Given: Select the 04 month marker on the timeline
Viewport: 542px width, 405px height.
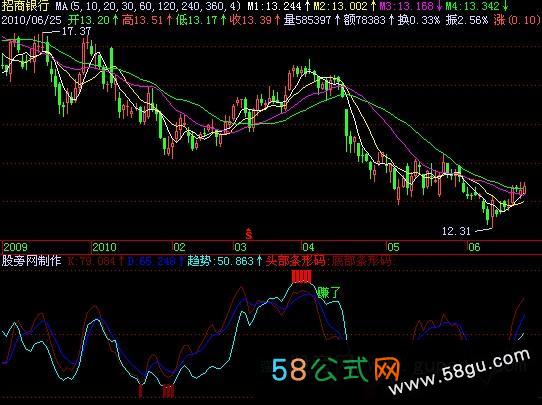Looking at the screenshot, I should [x=308, y=247].
